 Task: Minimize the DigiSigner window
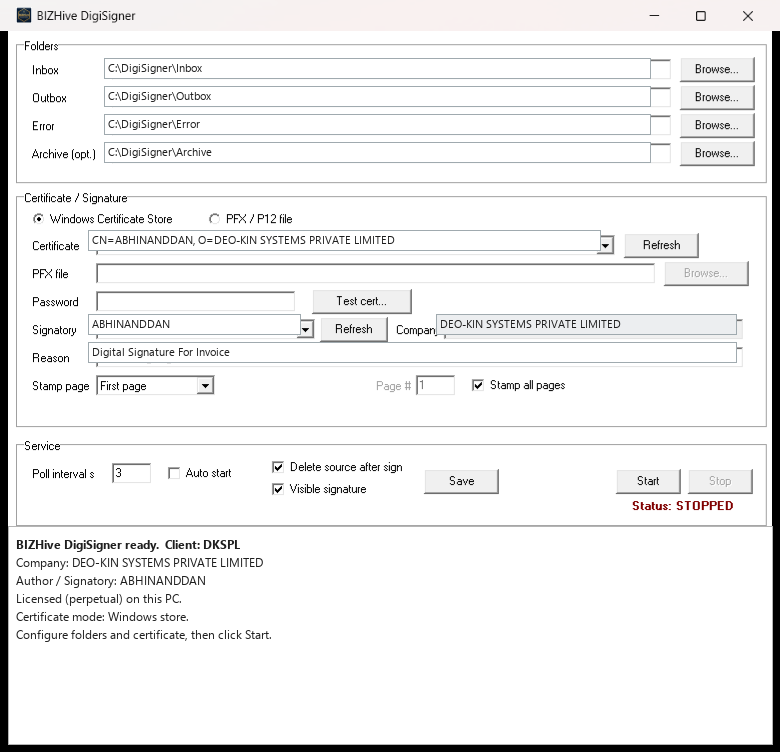tap(654, 16)
